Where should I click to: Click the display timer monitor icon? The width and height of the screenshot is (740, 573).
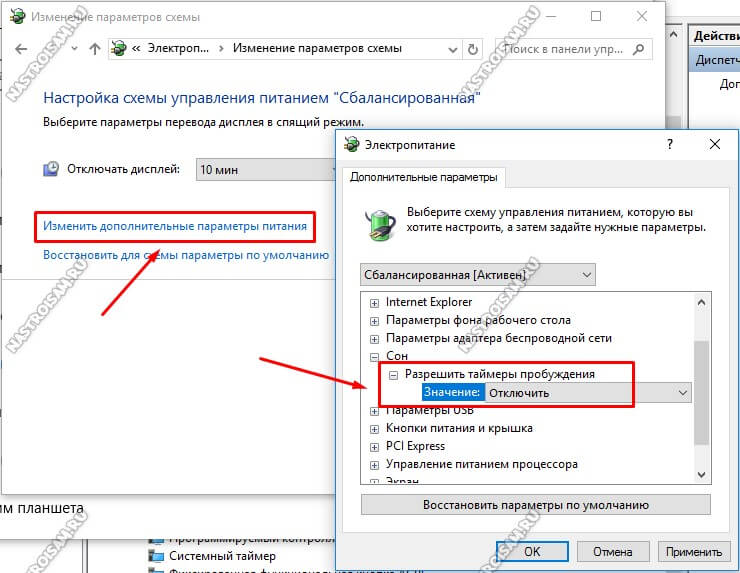pos(51,169)
